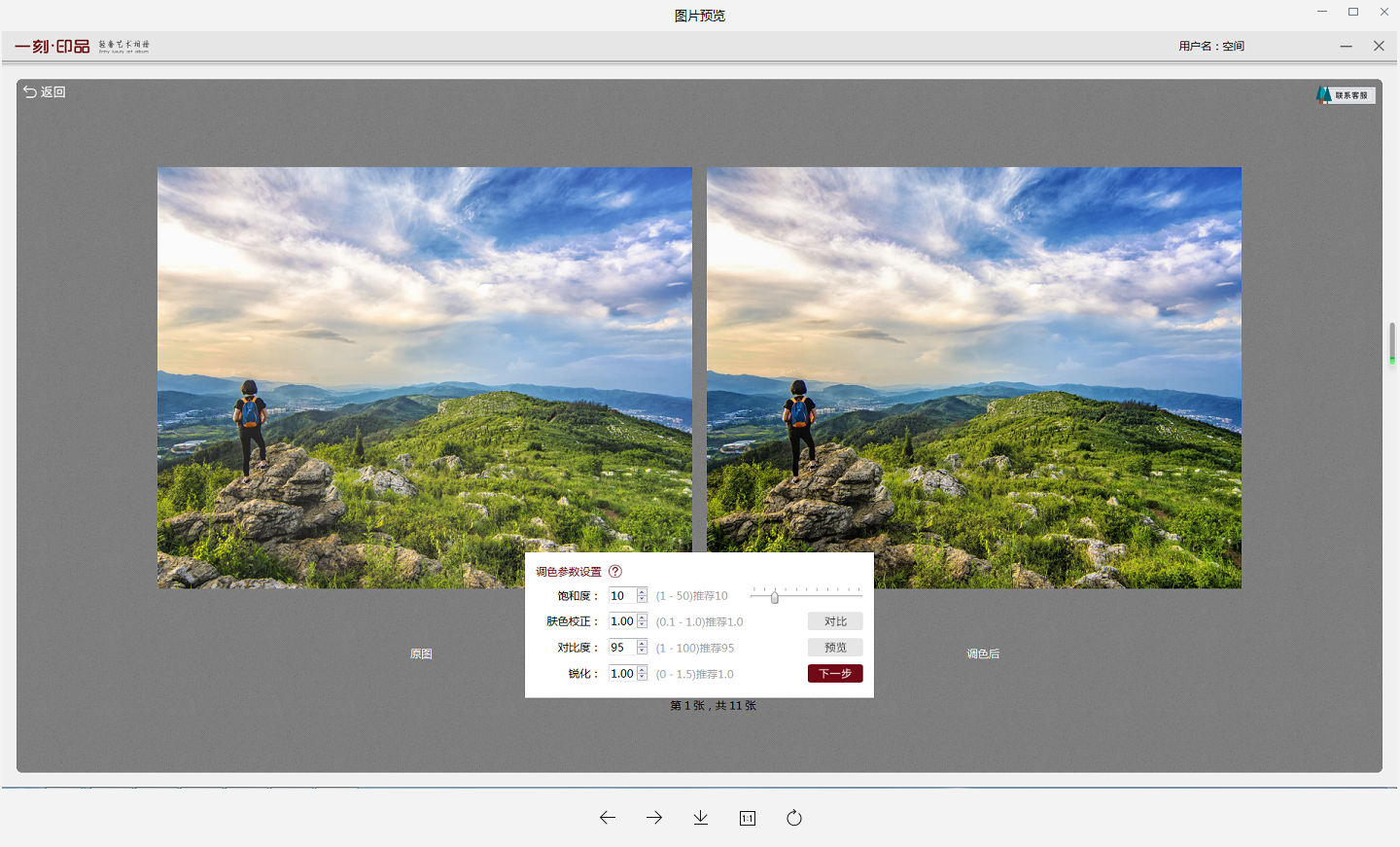Image resolution: width=1400 pixels, height=847 pixels.
Task: Click the 对比 compare button
Action: [x=835, y=621]
